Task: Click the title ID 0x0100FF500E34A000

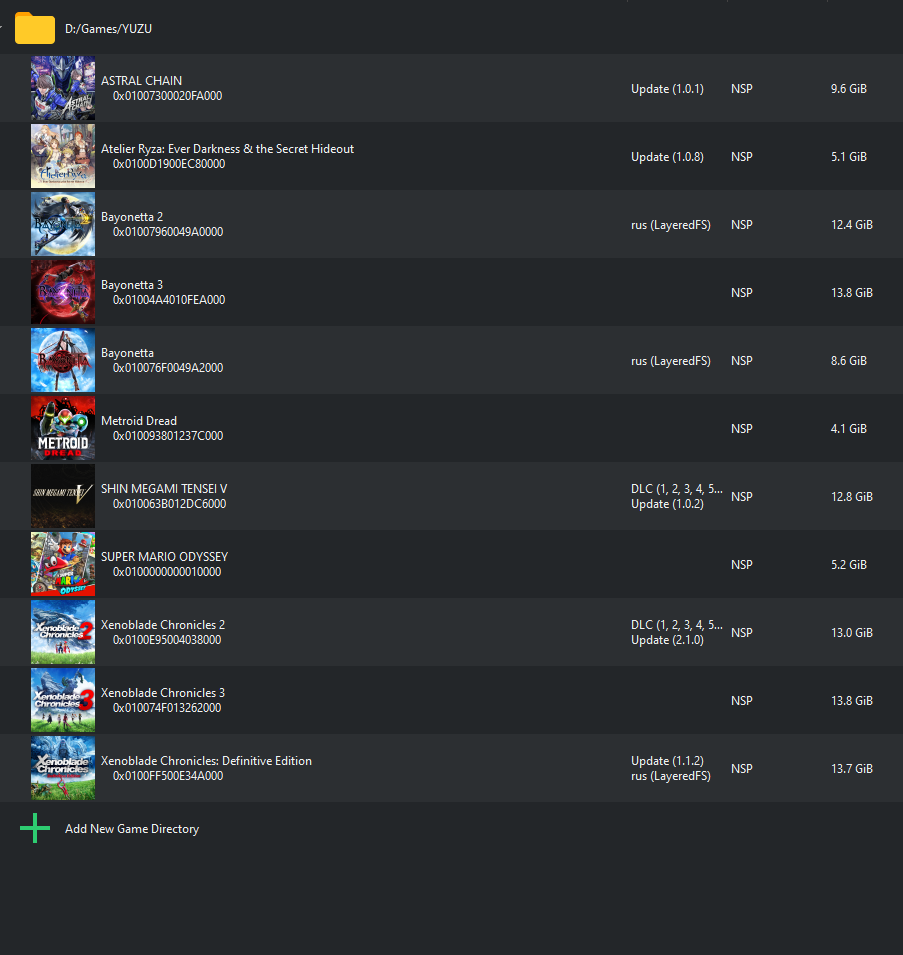Action: coord(168,776)
